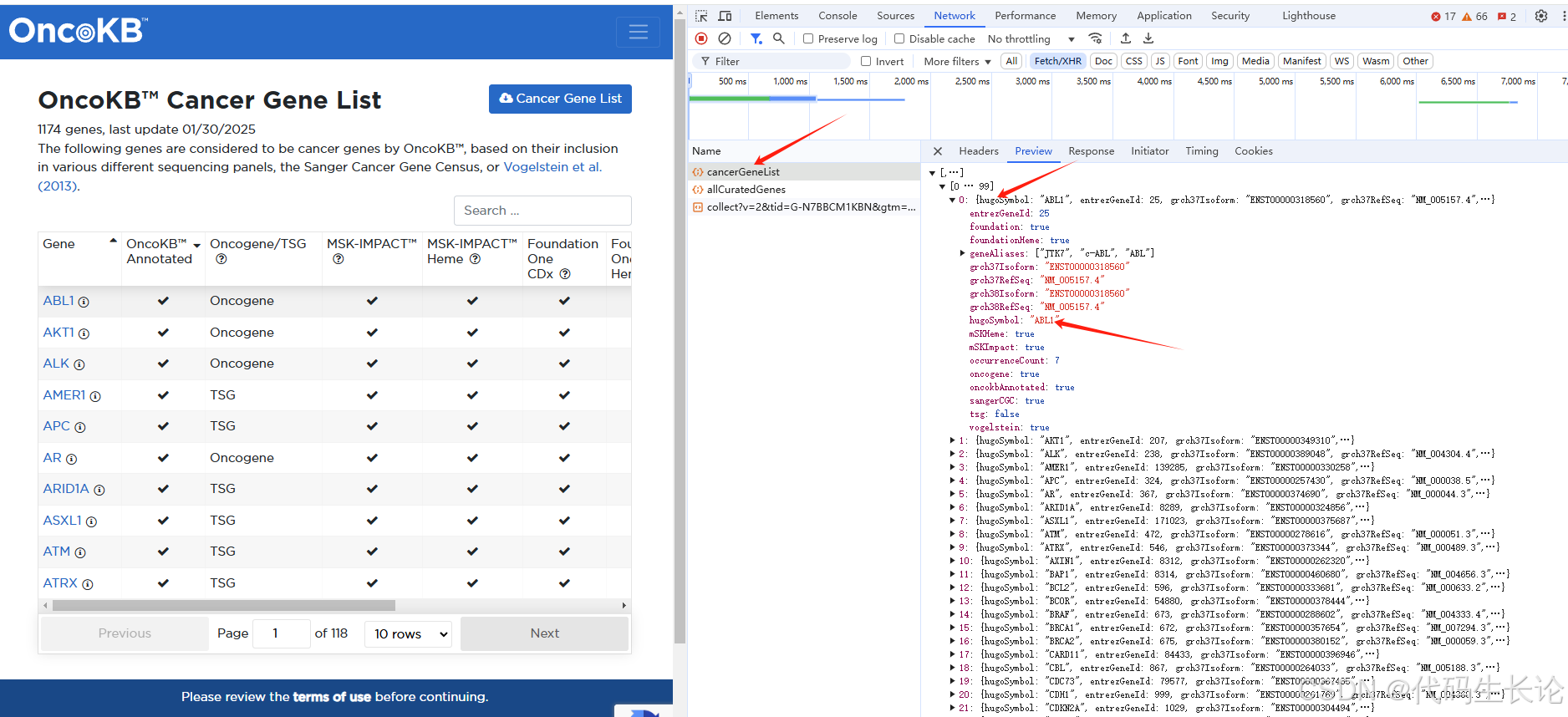Stop recording network log

(x=701, y=38)
